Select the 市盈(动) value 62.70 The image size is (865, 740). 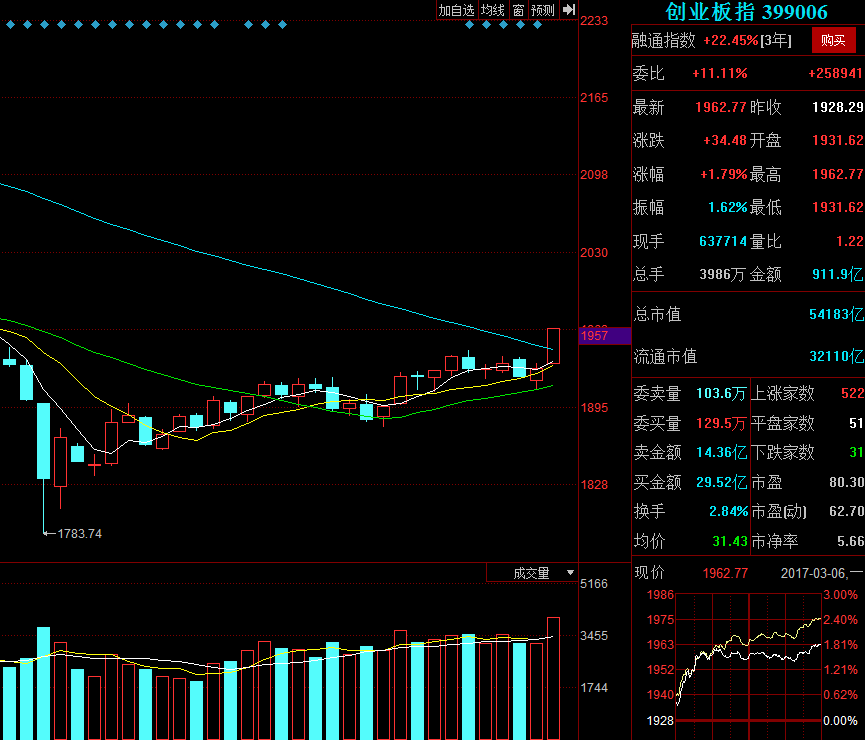click(847, 512)
